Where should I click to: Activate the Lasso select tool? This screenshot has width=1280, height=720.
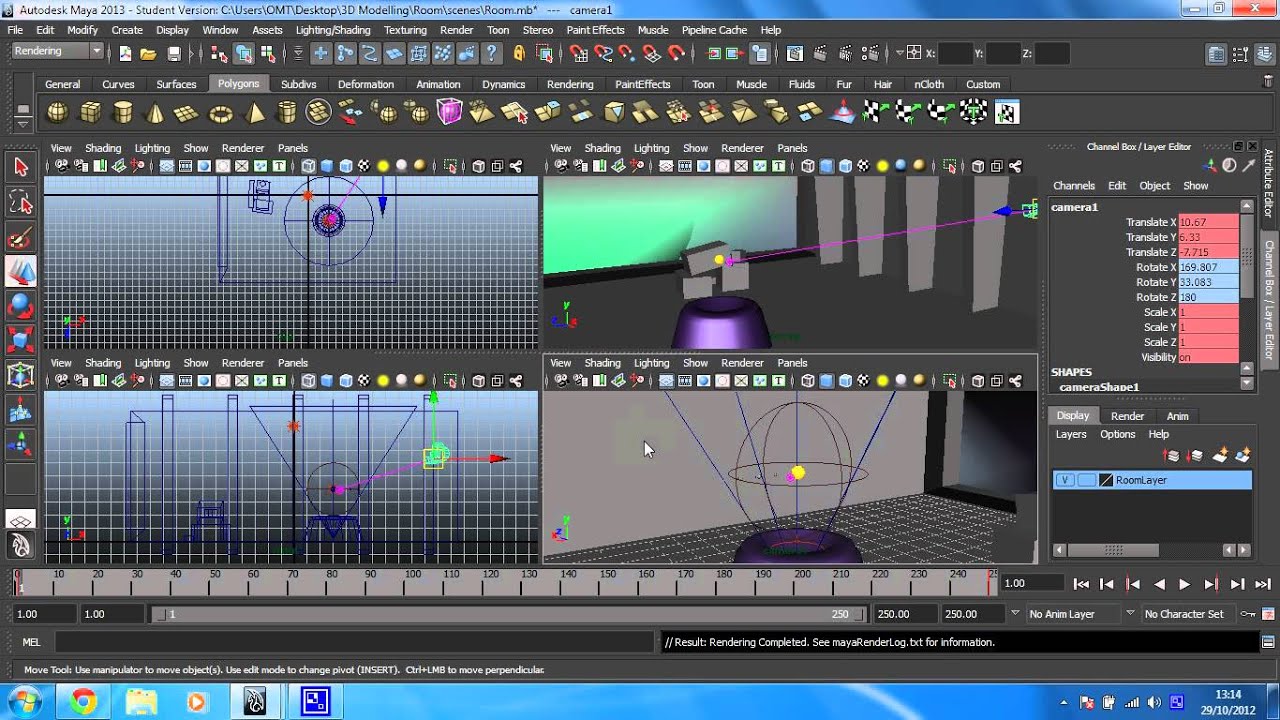click(x=21, y=203)
